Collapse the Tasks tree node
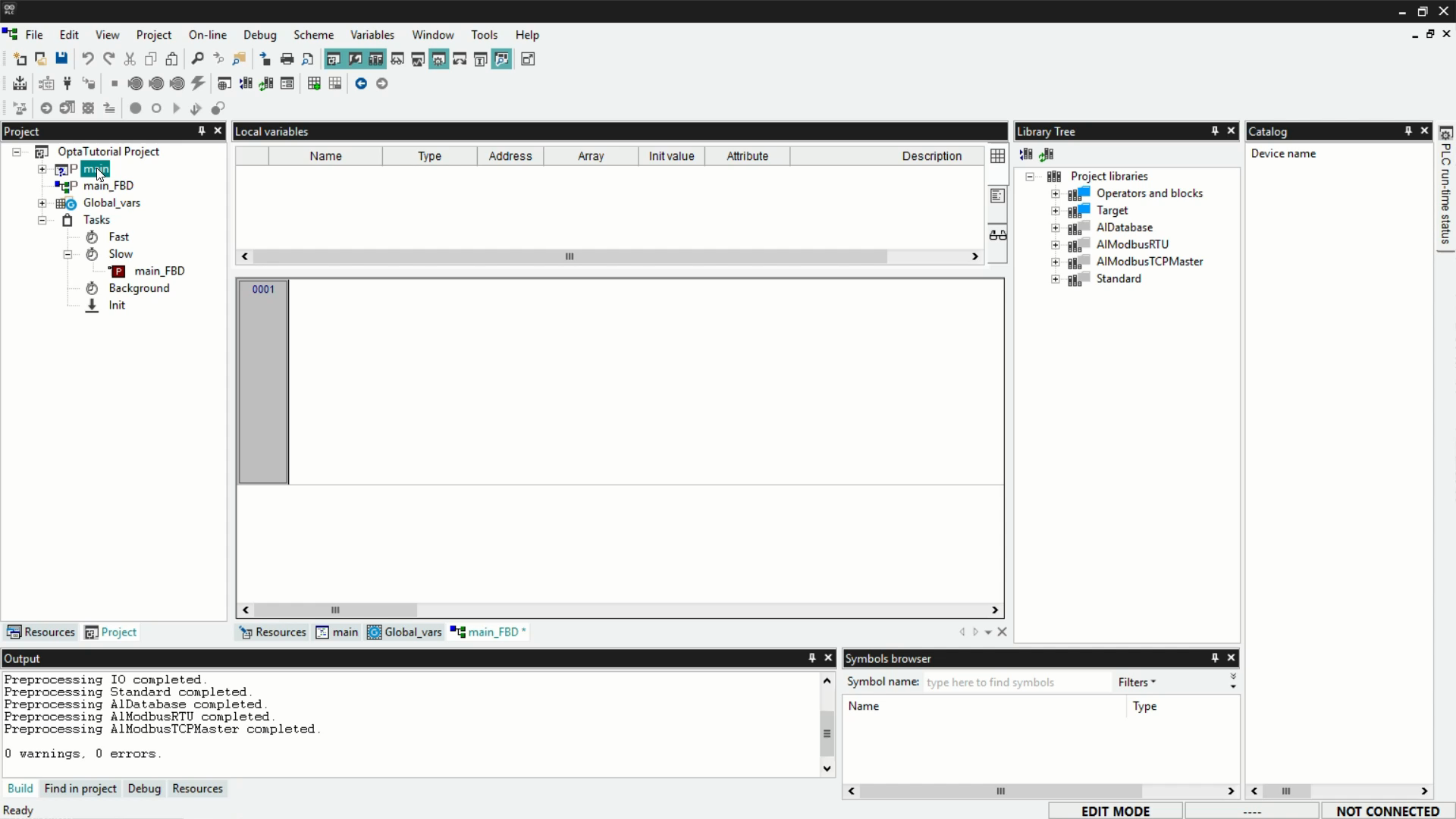This screenshot has width=1456, height=819. (42, 220)
